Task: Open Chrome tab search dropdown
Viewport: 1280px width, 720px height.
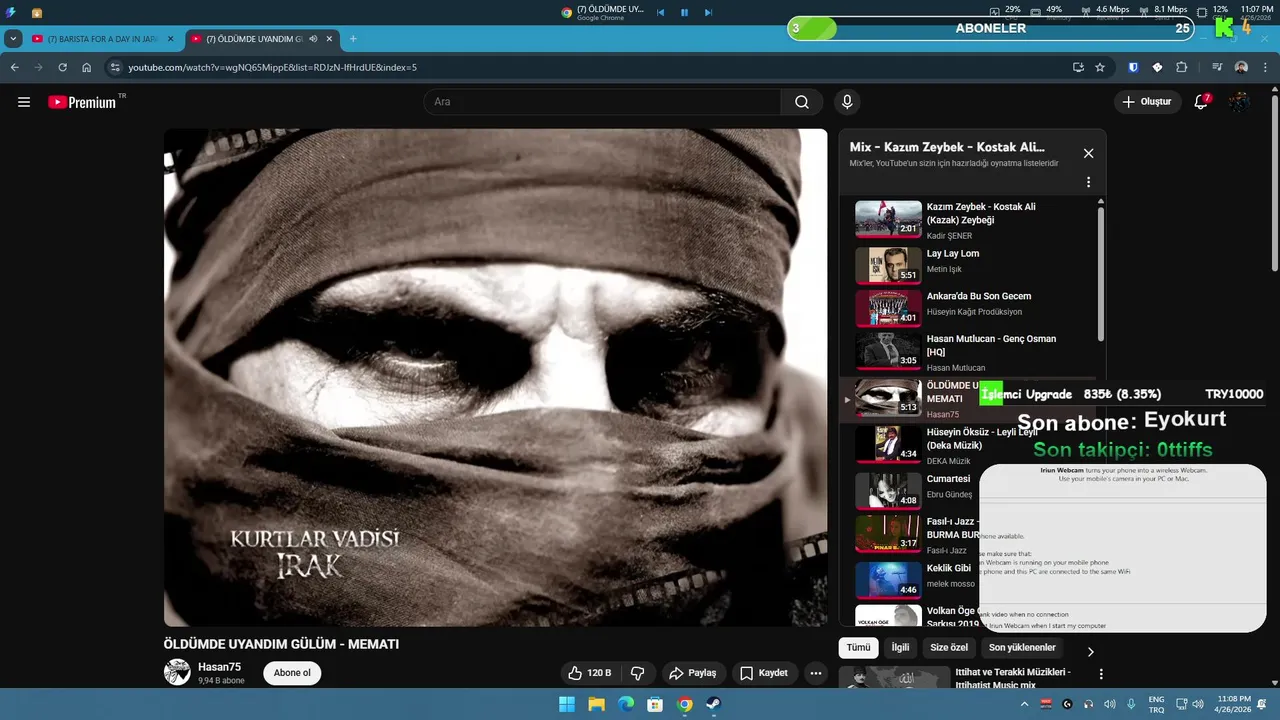Action: 13,39
